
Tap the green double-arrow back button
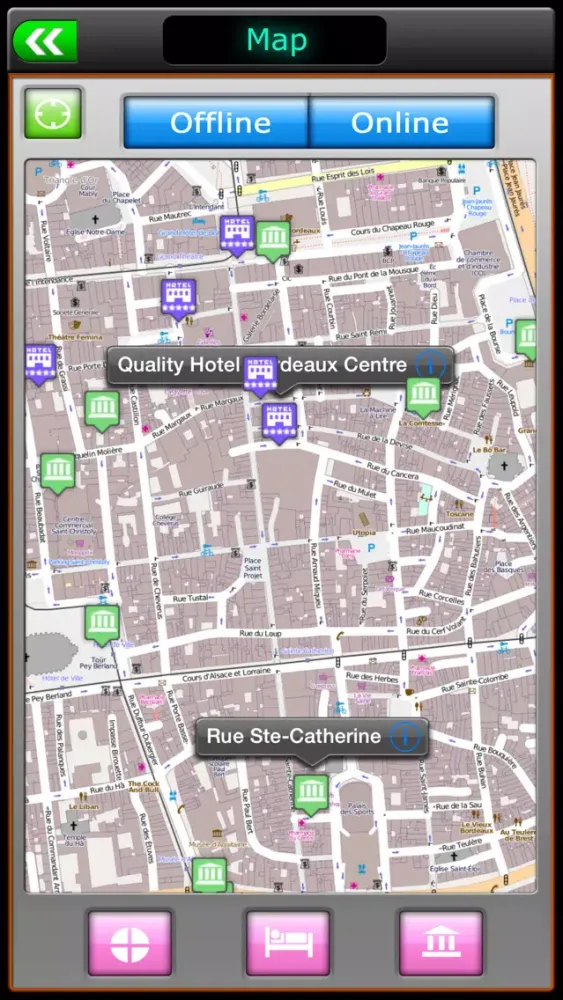(x=45, y=41)
